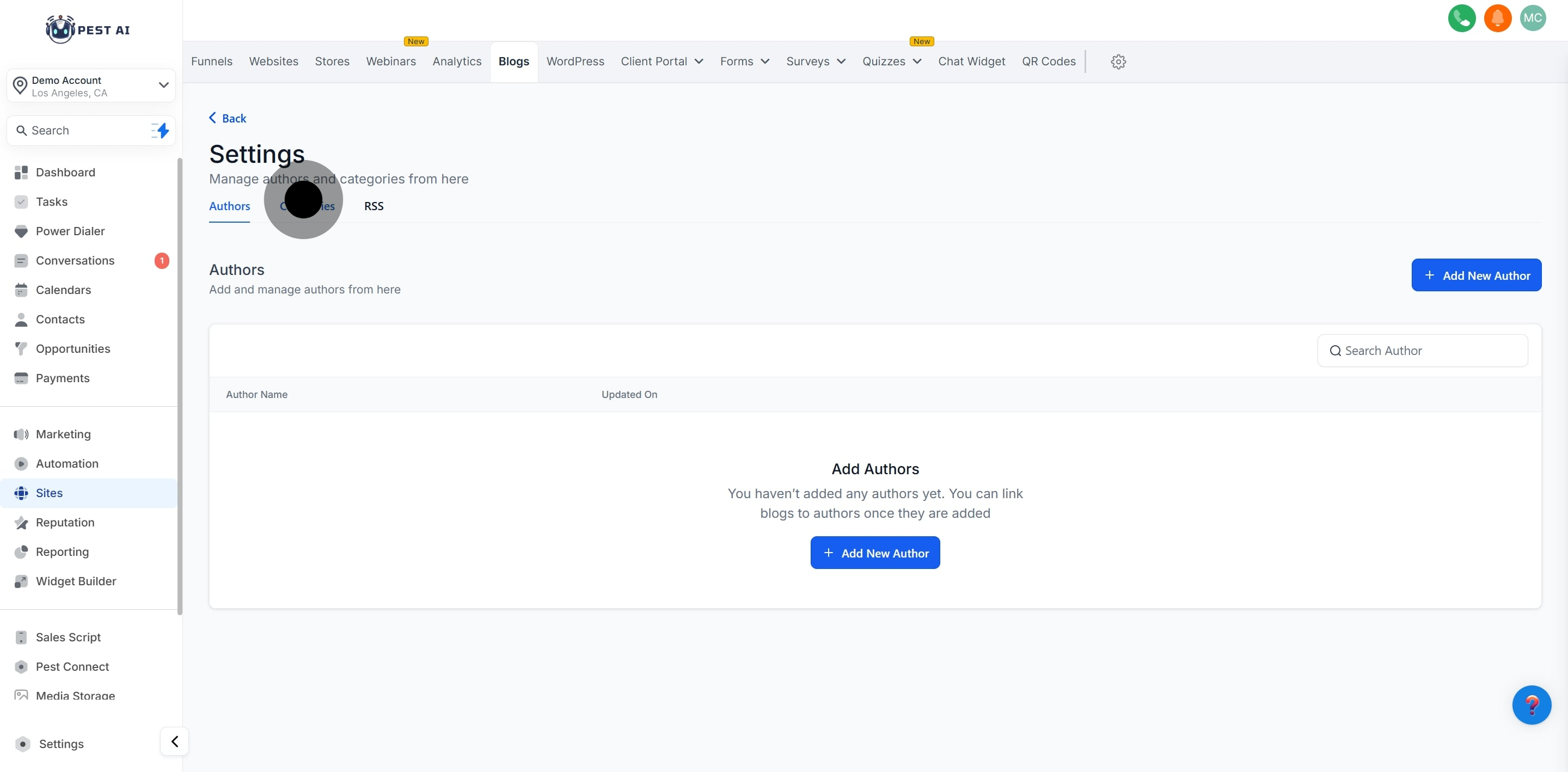Open Dashboard from the sidebar

[x=65, y=172]
